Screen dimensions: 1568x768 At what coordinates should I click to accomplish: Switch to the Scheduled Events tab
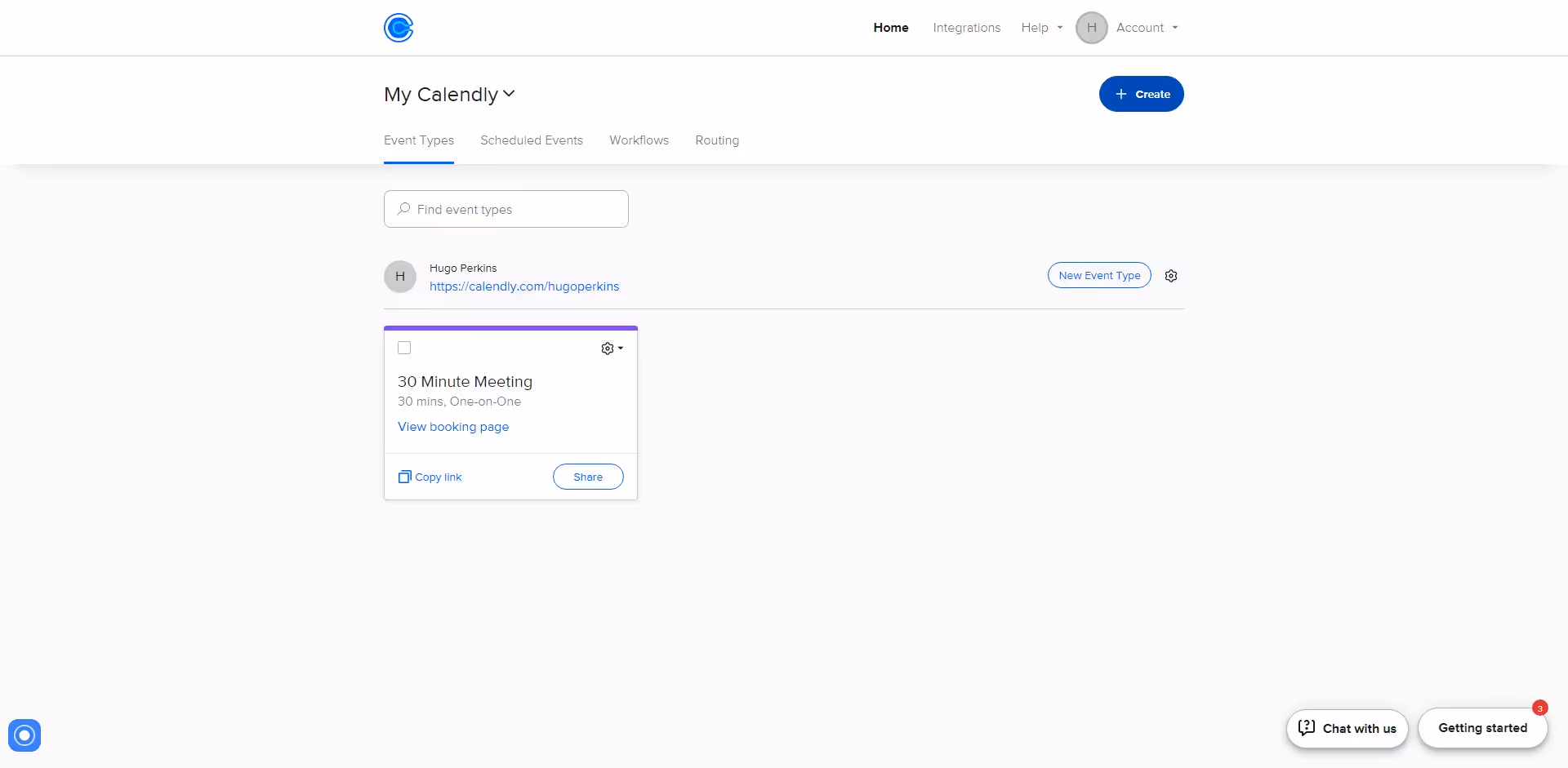coord(532,140)
